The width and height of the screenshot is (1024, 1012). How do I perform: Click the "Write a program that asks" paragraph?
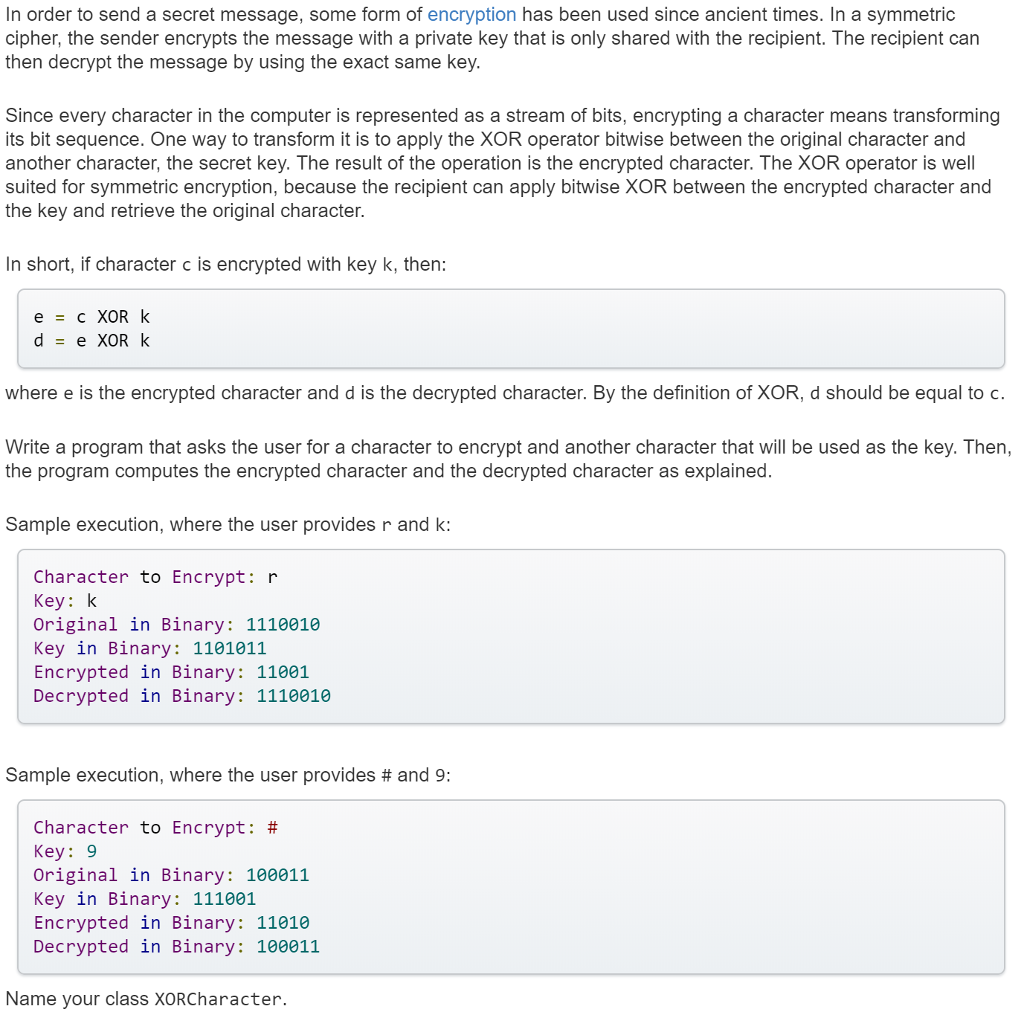508,459
